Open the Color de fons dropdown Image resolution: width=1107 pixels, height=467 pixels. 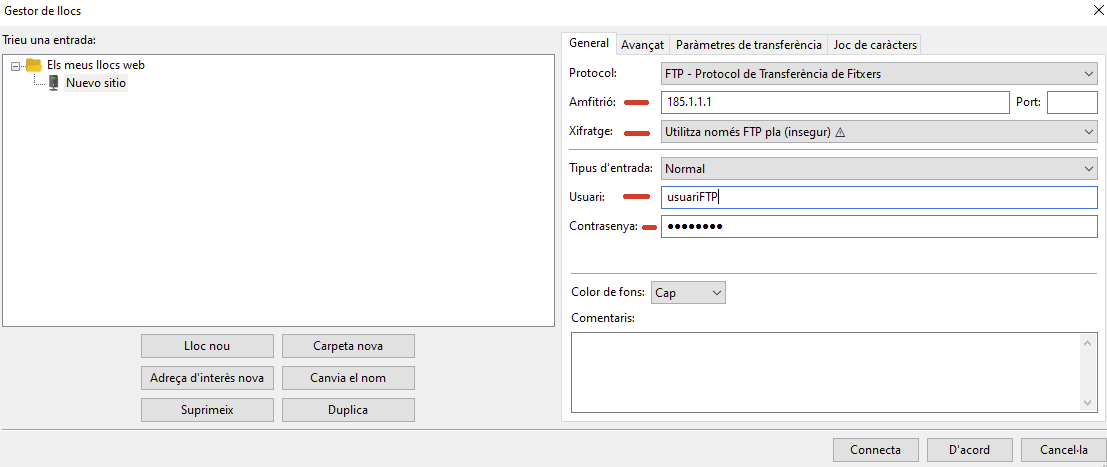(688, 292)
